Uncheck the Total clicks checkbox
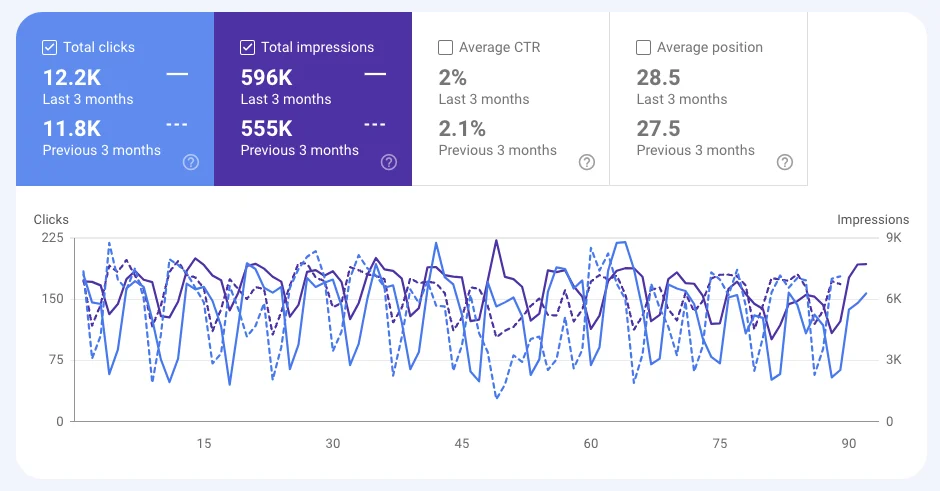 click(x=50, y=47)
